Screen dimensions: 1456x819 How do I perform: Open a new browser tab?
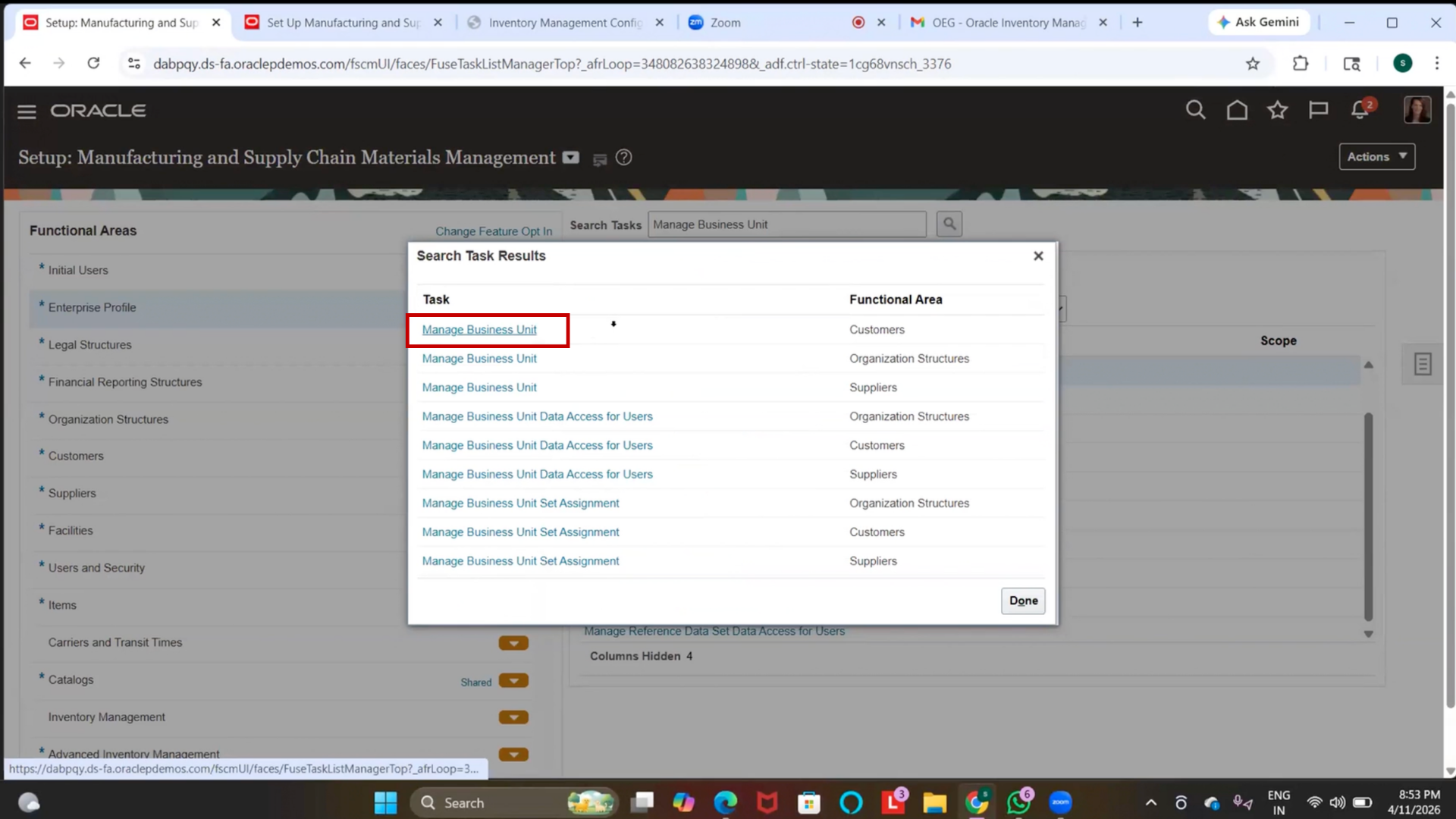(x=1137, y=23)
